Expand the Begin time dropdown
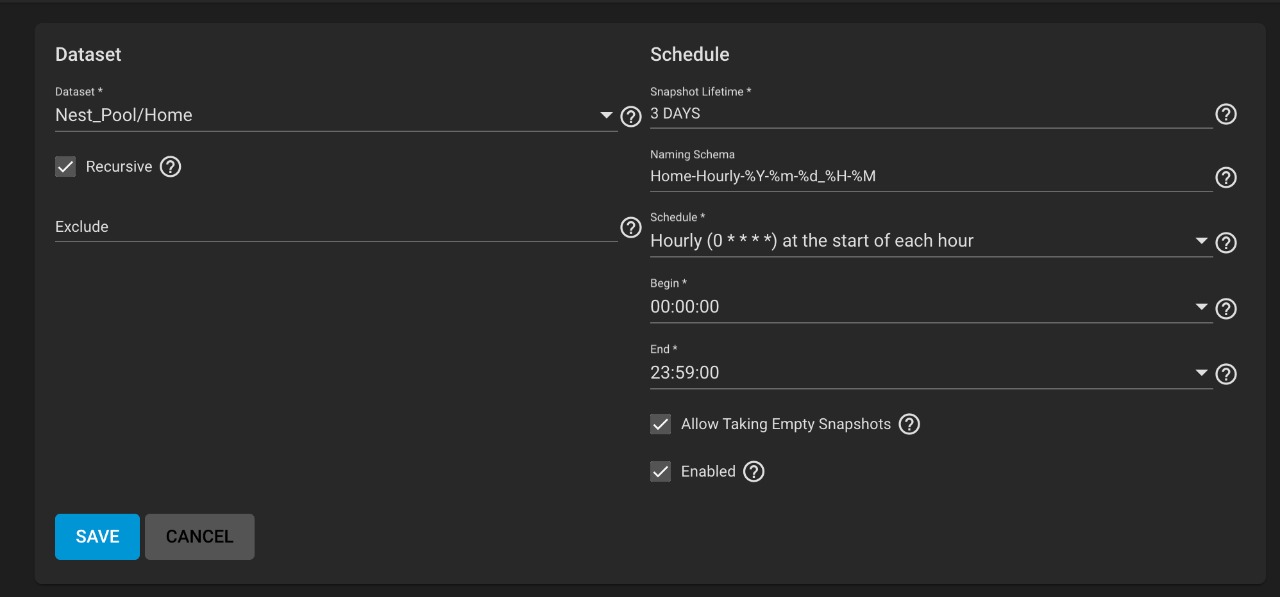Image resolution: width=1280 pixels, height=597 pixels. click(x=1202, y=308)
